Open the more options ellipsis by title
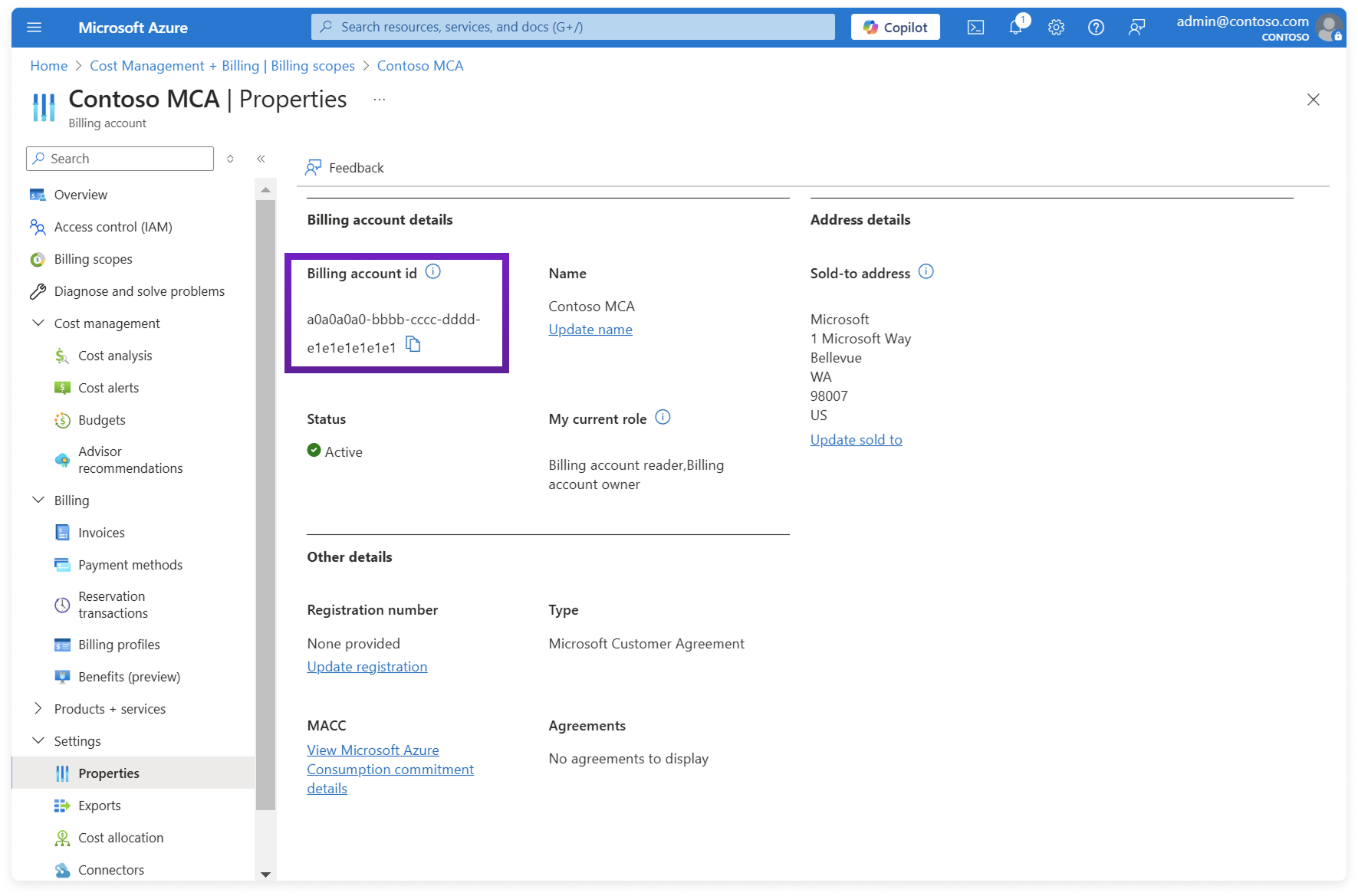 (x=380, y=100)
